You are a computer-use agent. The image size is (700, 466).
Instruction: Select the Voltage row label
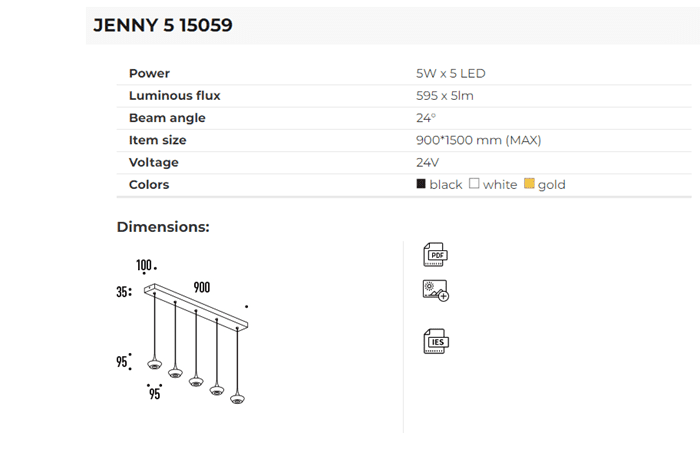point(154,162)
